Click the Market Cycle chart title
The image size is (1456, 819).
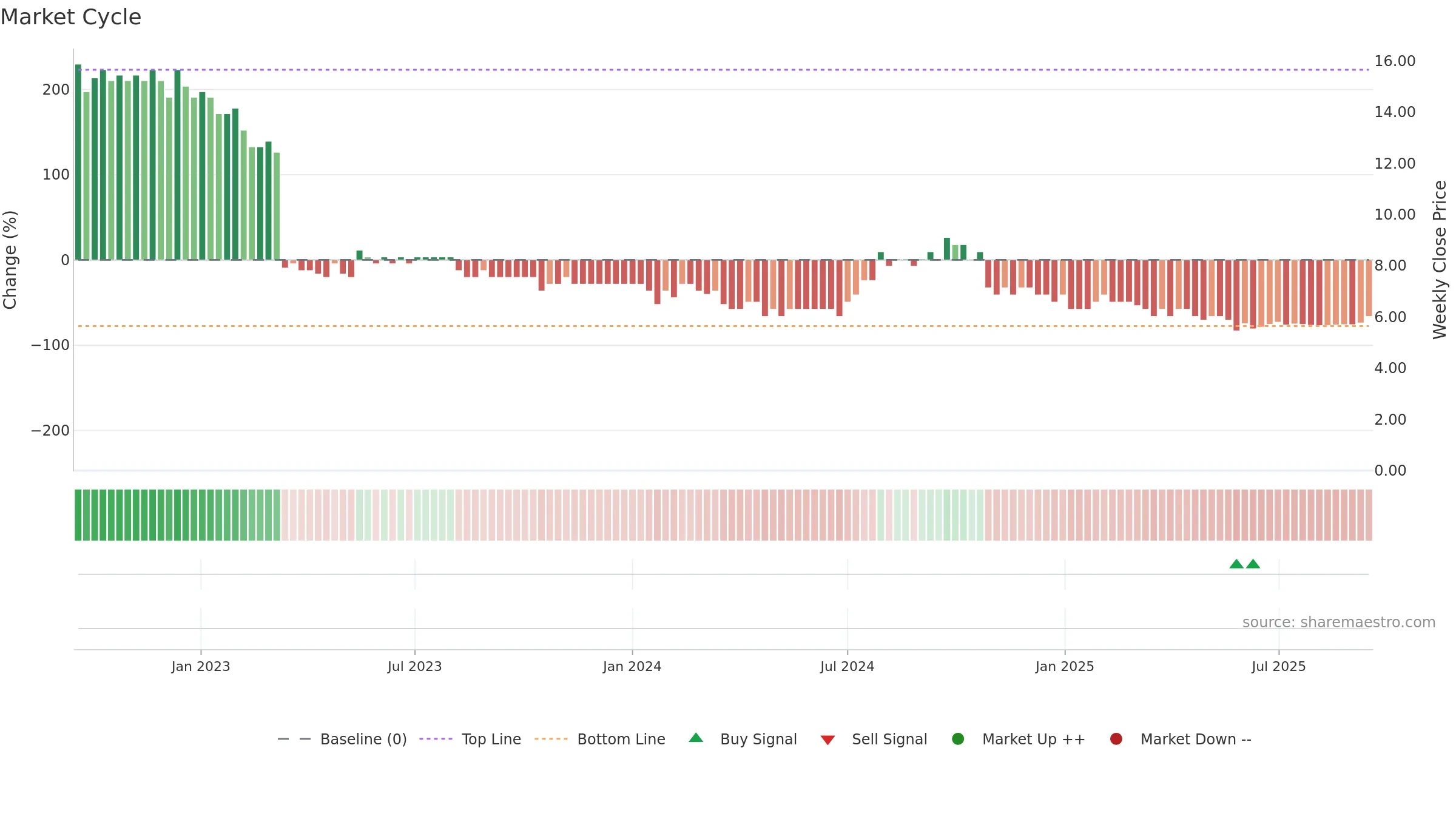(x=71, y=17)
